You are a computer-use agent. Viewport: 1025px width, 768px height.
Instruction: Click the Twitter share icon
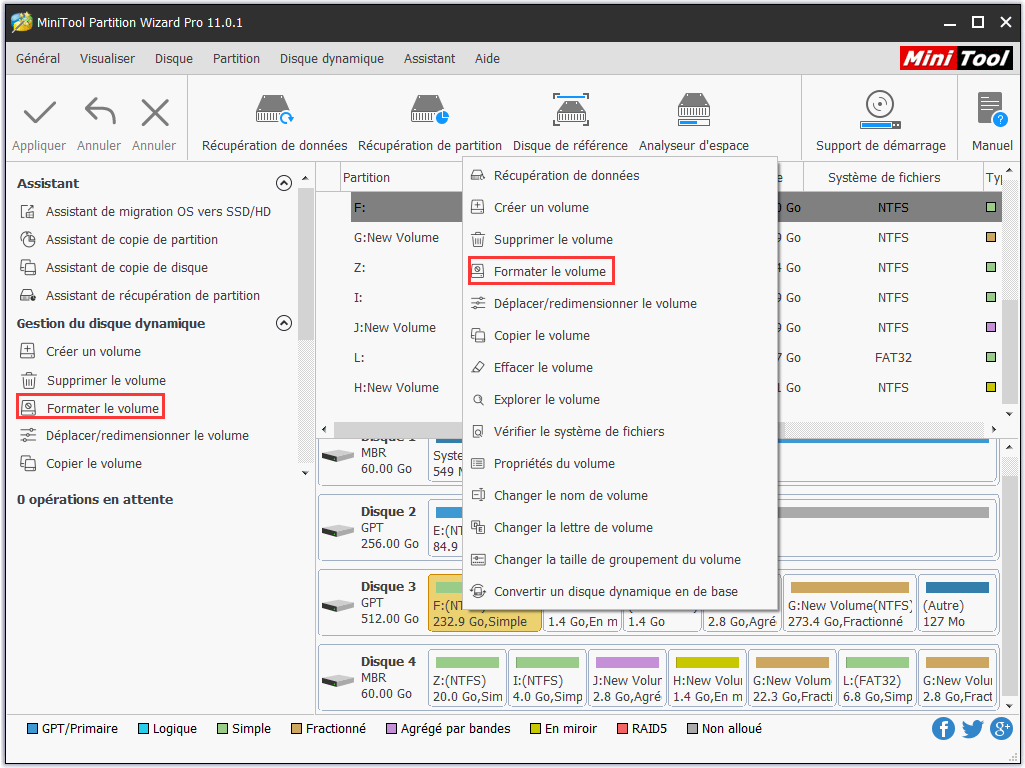[972, 728]
